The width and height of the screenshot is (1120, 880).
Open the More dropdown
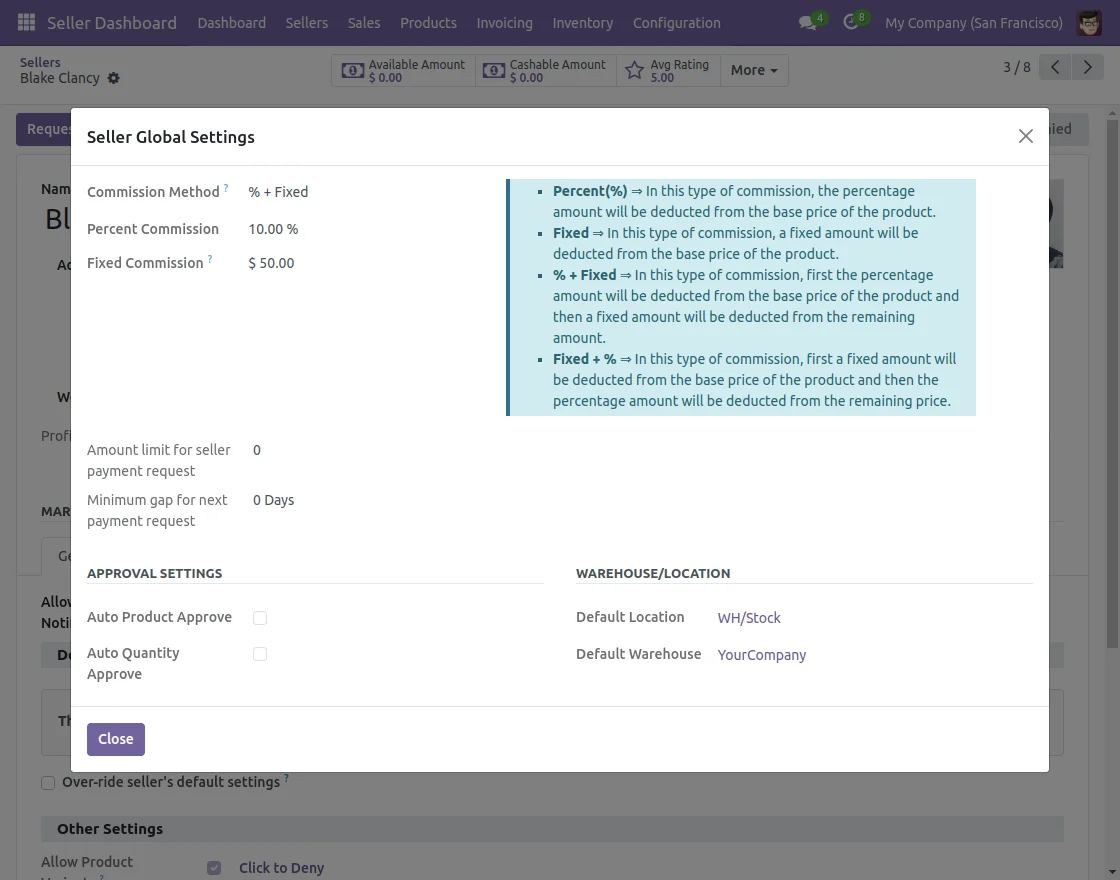pos(754,70)
